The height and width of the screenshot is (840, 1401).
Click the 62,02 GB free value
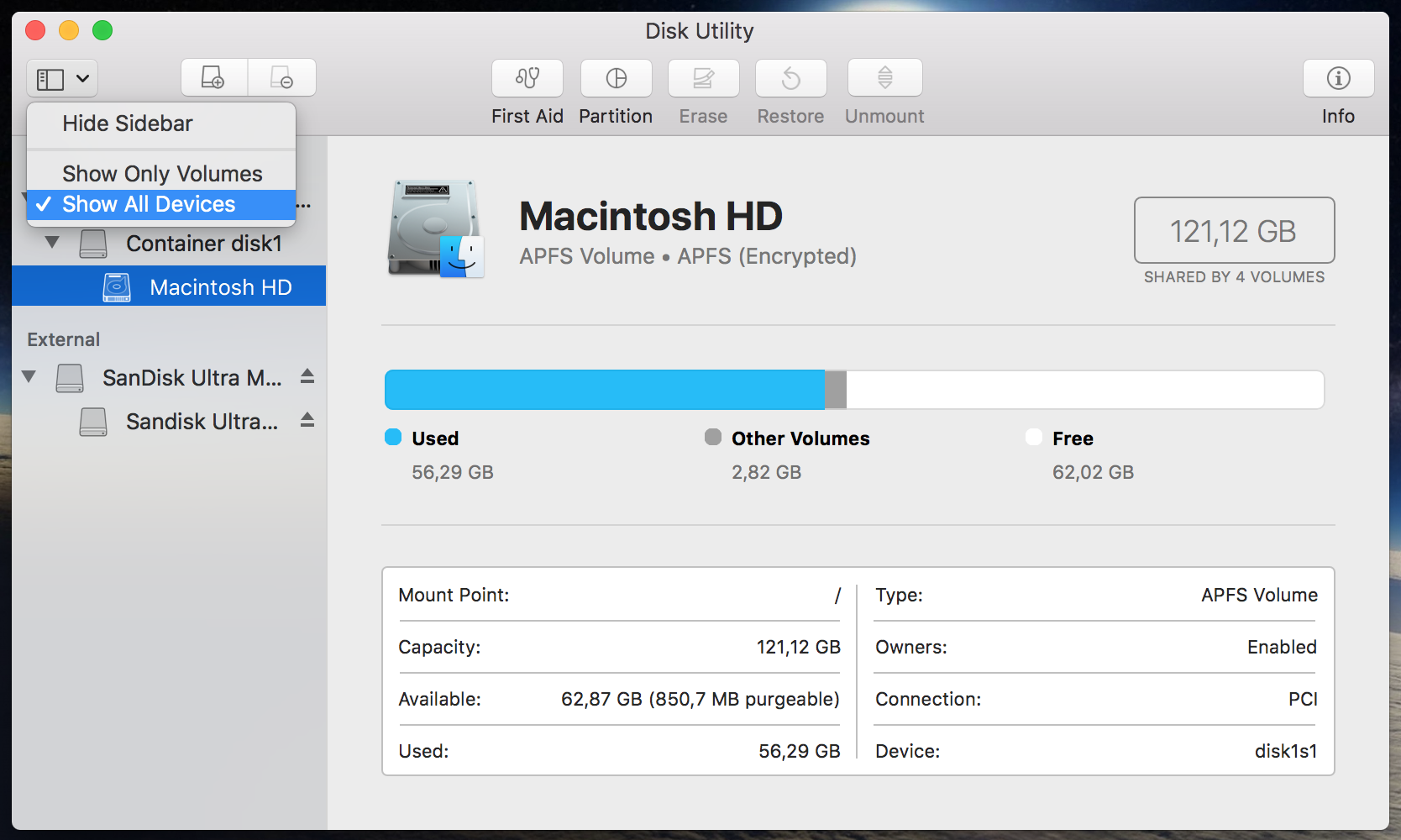coord(1093,472)
